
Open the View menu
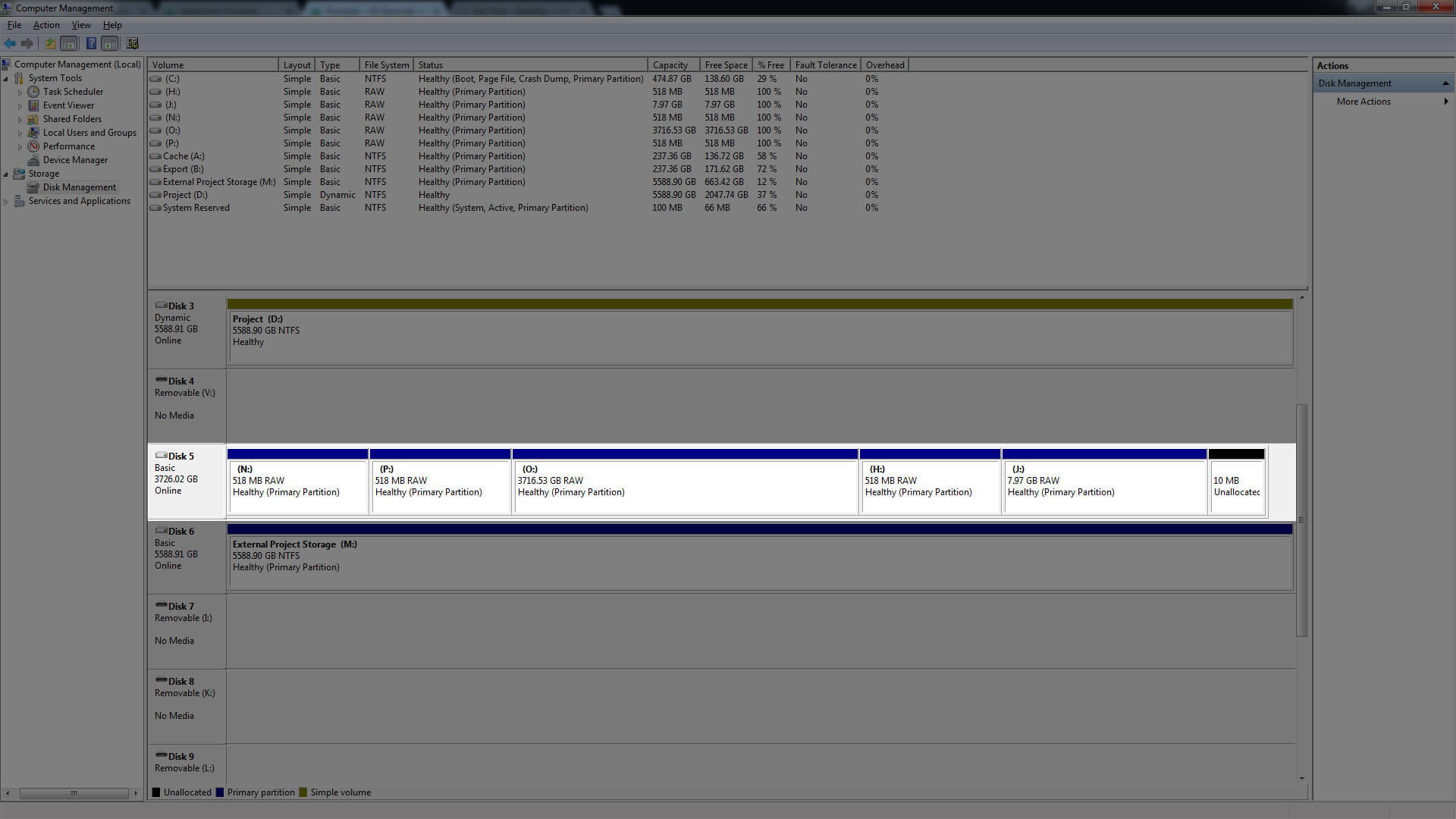(81, 25)
